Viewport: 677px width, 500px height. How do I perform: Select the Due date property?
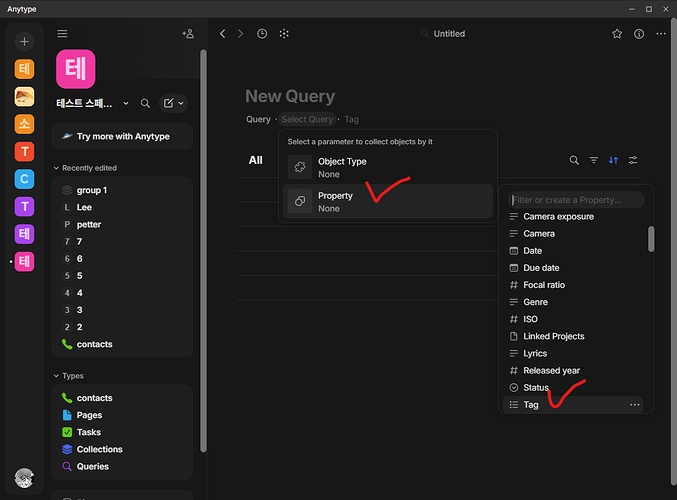coord(573,268)
